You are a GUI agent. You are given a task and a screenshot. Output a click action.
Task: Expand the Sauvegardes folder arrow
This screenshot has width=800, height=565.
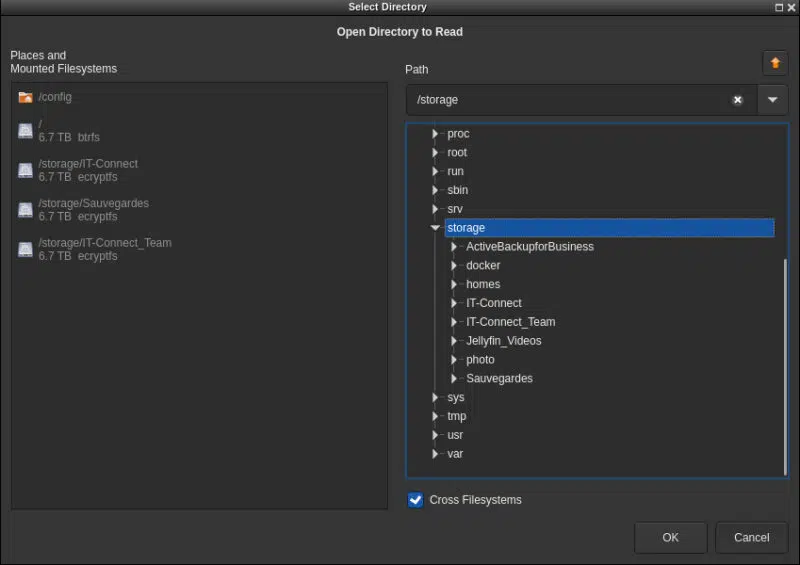[454, 379]
